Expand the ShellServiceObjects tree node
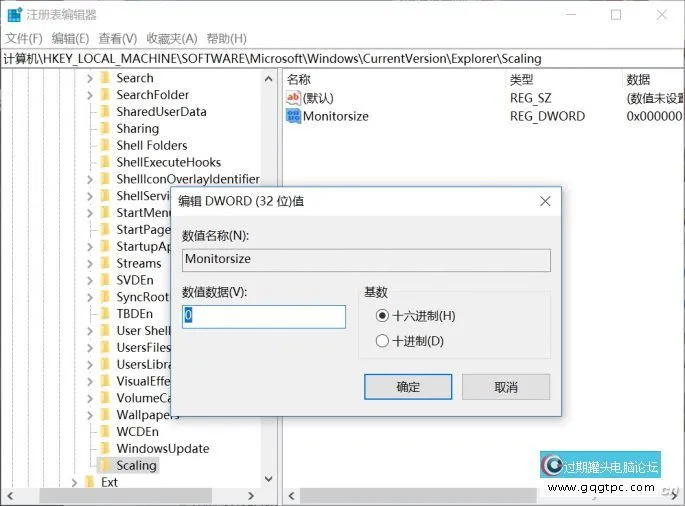 tap(90, 196)
